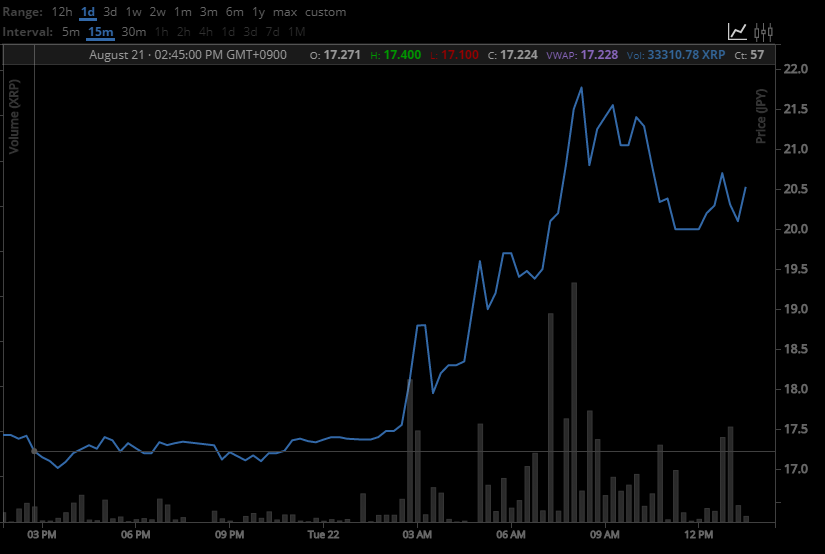The height and width of the screenshot is (554, 825).
Task: Click the 12 PM time axis label
Action: (x=699, y=535)
